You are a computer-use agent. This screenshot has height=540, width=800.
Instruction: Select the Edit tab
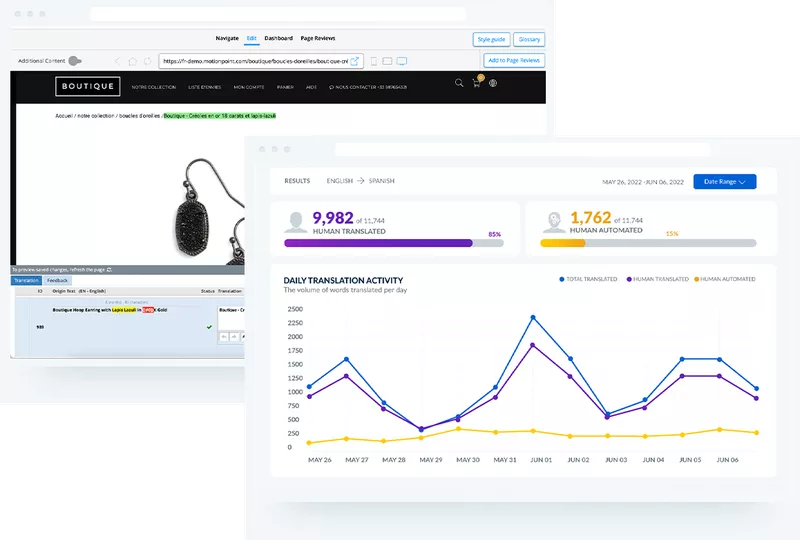pos(252,38)
